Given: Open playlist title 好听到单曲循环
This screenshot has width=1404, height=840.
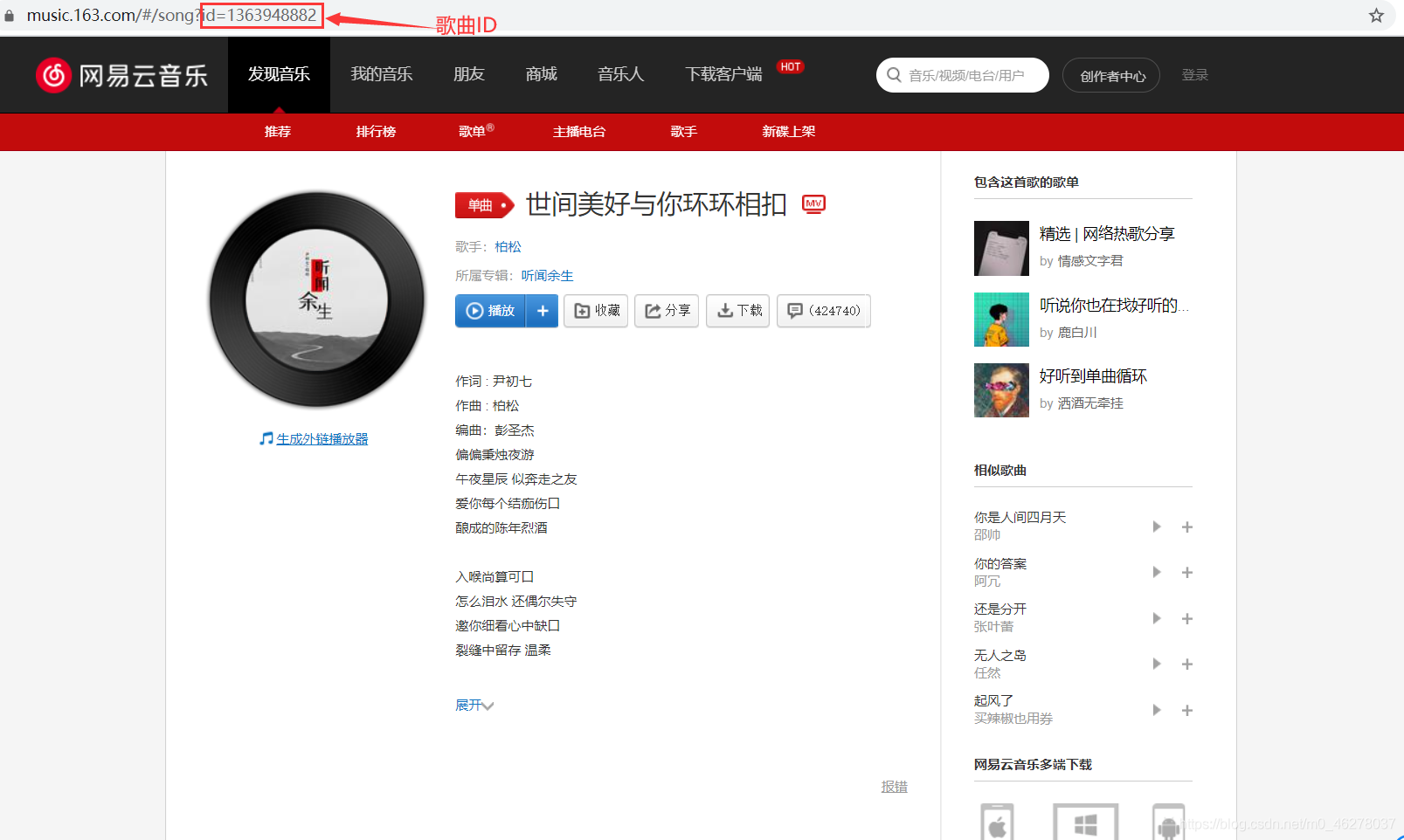Looking at the screenshot, I should click(1093, 376).
